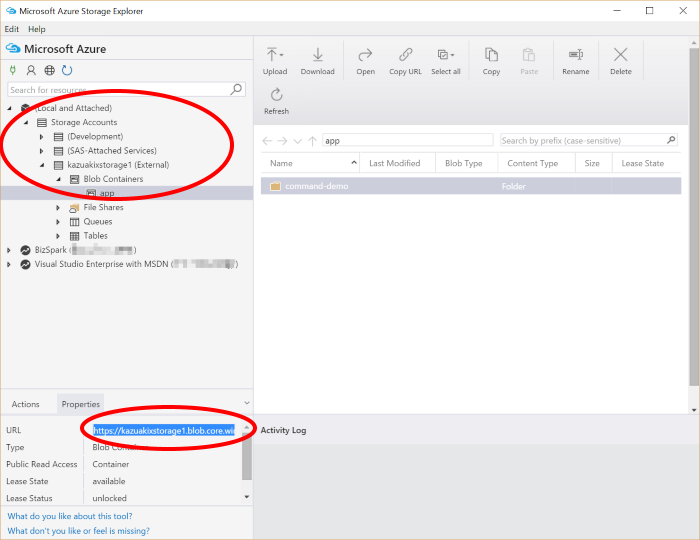Click the blue Refresh All icon

(67, 70)
